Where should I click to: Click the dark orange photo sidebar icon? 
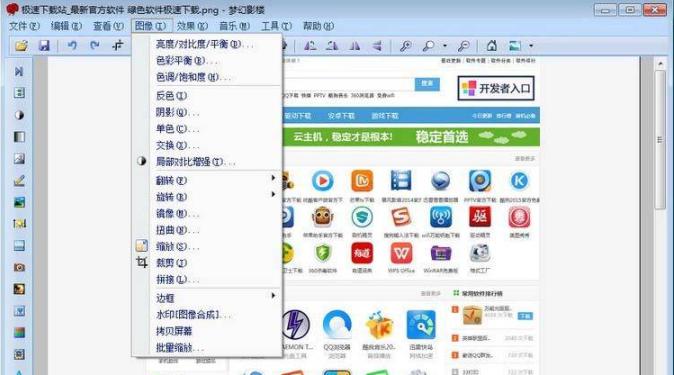point(19,289)
